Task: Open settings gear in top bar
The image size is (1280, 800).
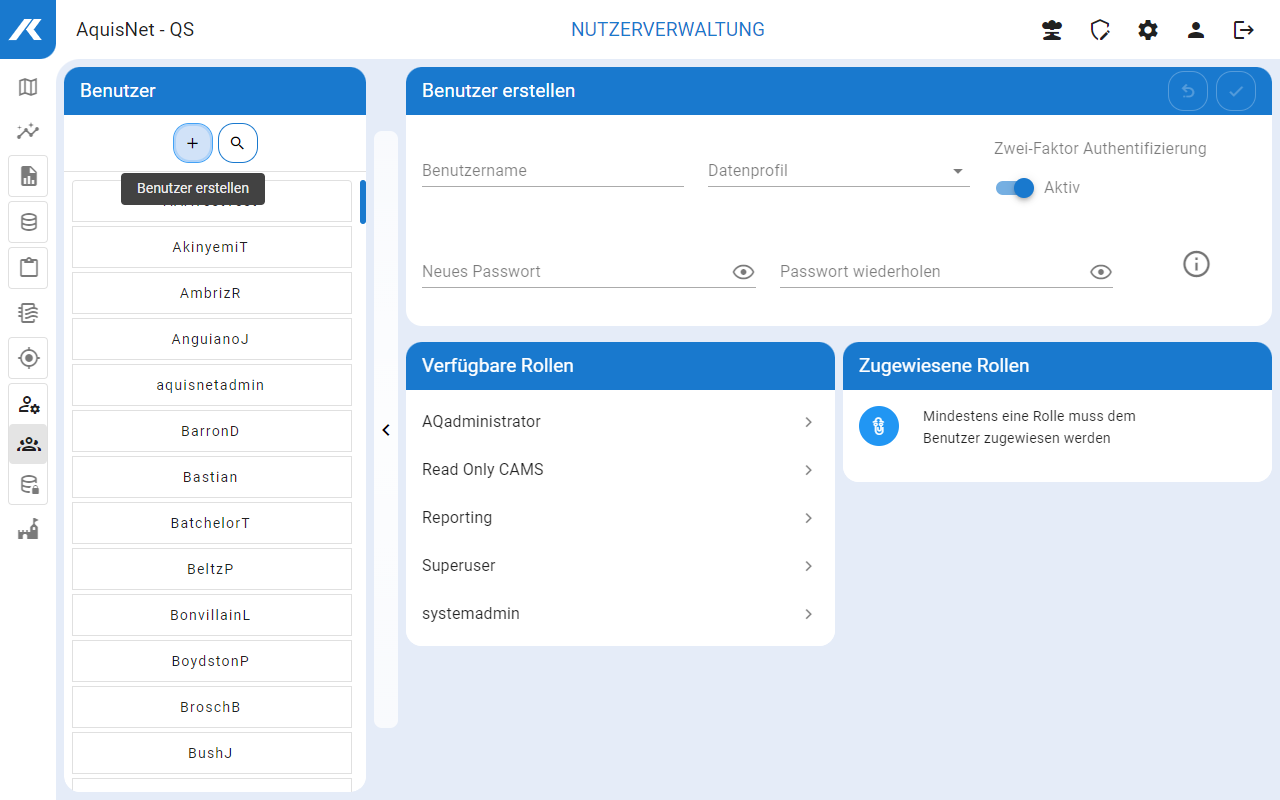Action: (x=1148, y=30)
